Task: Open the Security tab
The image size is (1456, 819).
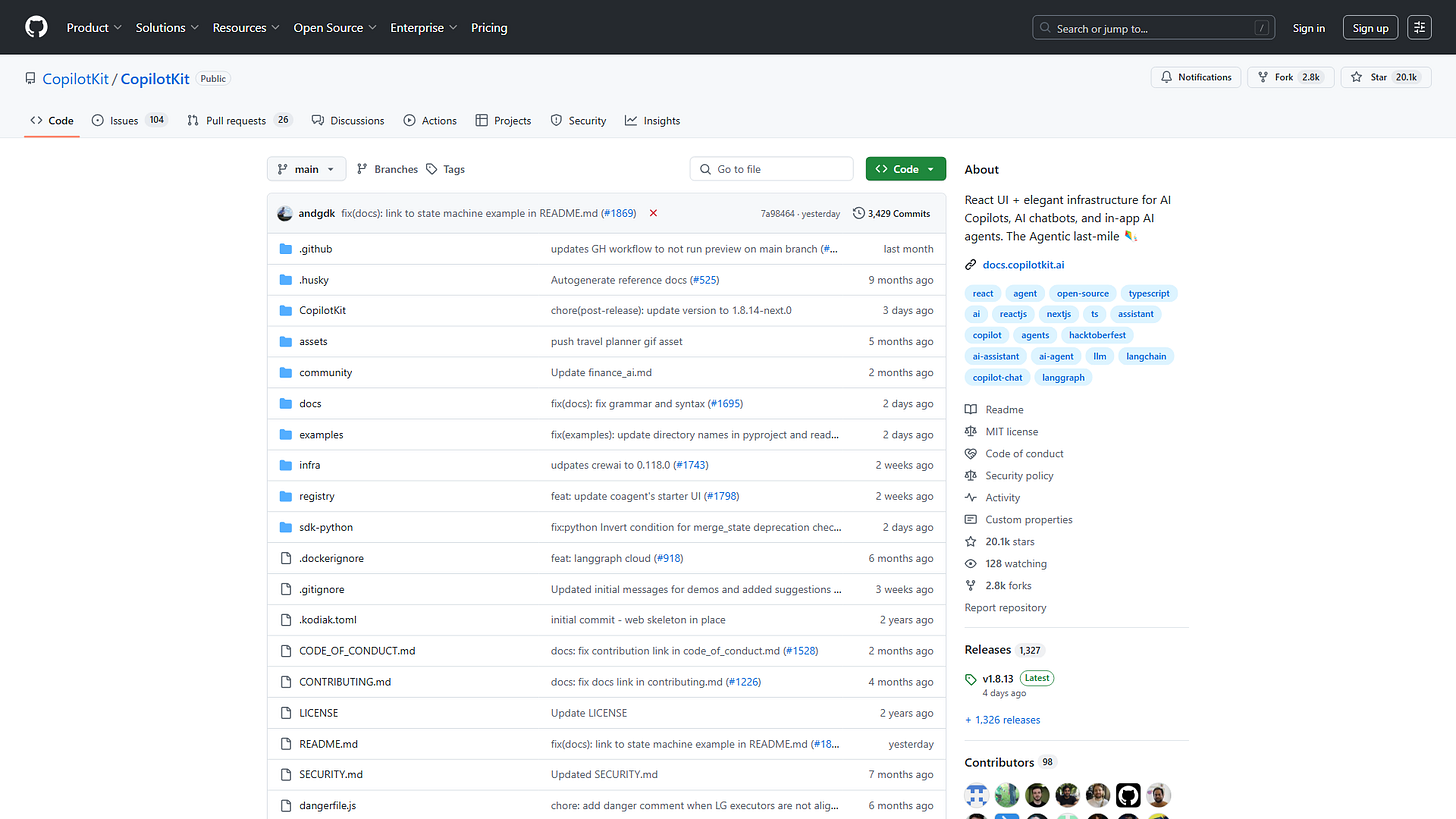Action: pos(578,121)
